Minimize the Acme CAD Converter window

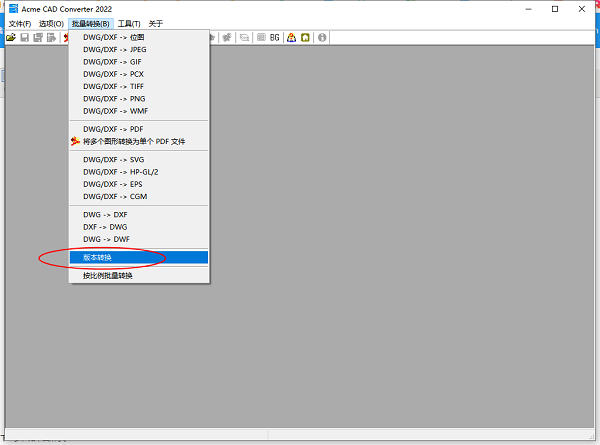(x=528, y=9)
